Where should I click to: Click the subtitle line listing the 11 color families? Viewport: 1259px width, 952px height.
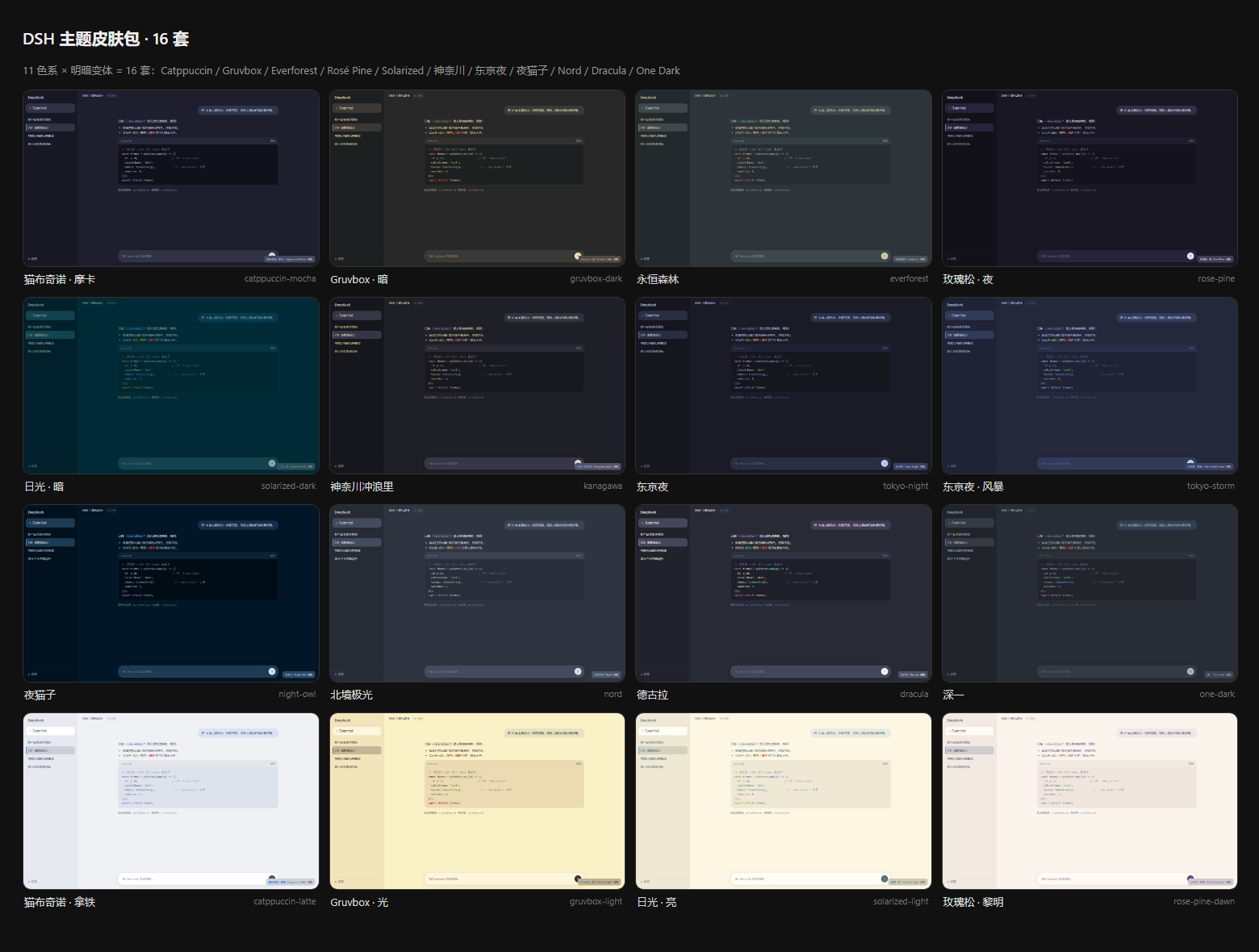(351, 70)
